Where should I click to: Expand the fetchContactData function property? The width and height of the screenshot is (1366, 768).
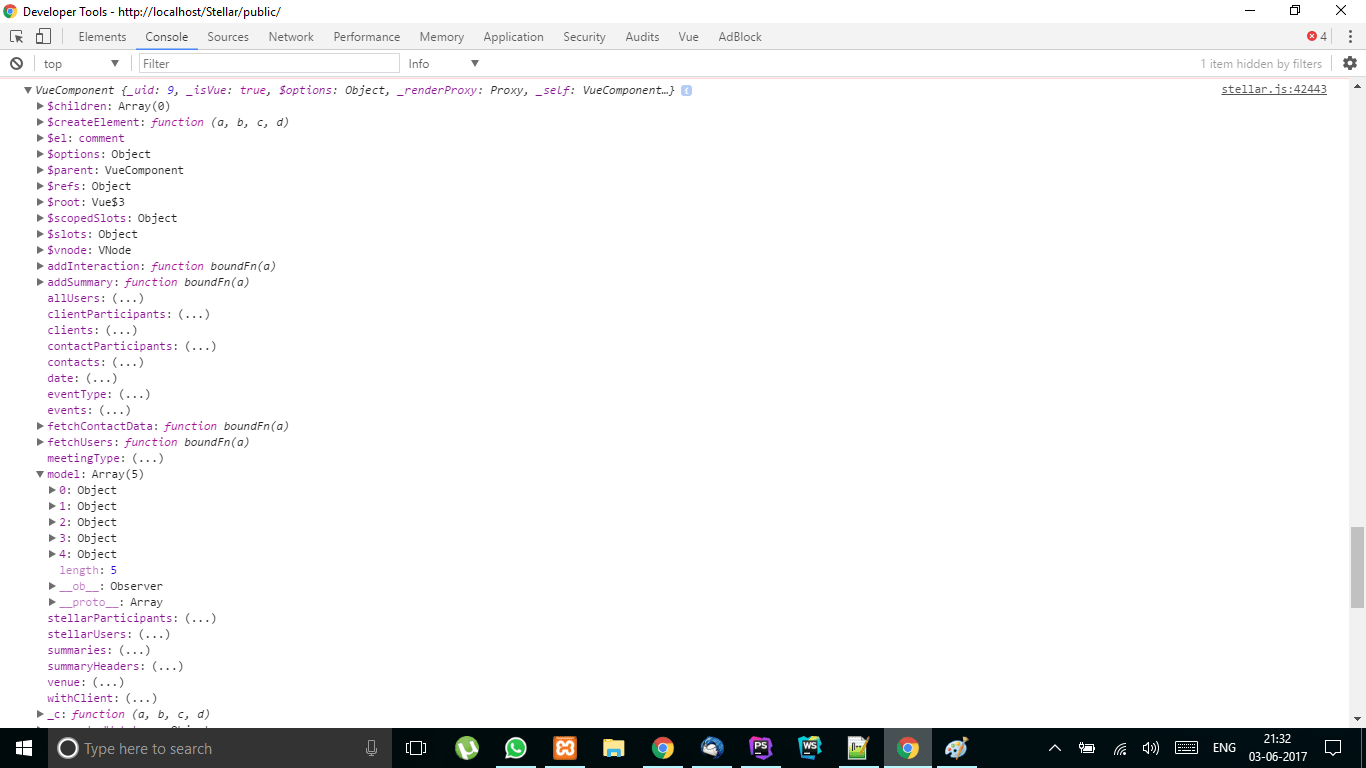pos(40,426)
